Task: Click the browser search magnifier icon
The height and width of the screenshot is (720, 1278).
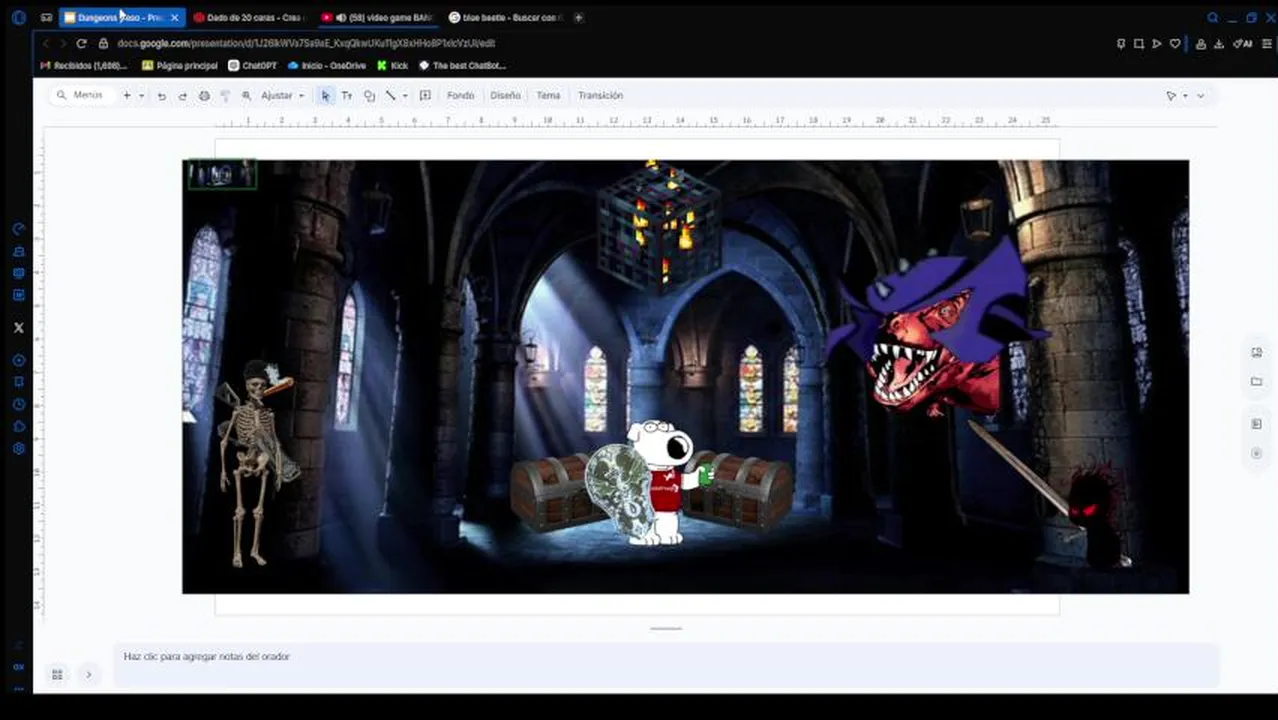Action: (1213, 18)
